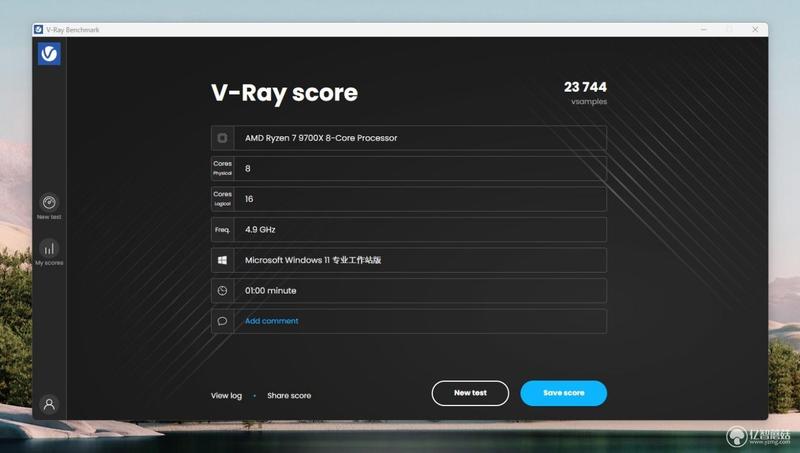Click the Freq. label
Viewport: 800px width, 453px height.
[222, 230]
